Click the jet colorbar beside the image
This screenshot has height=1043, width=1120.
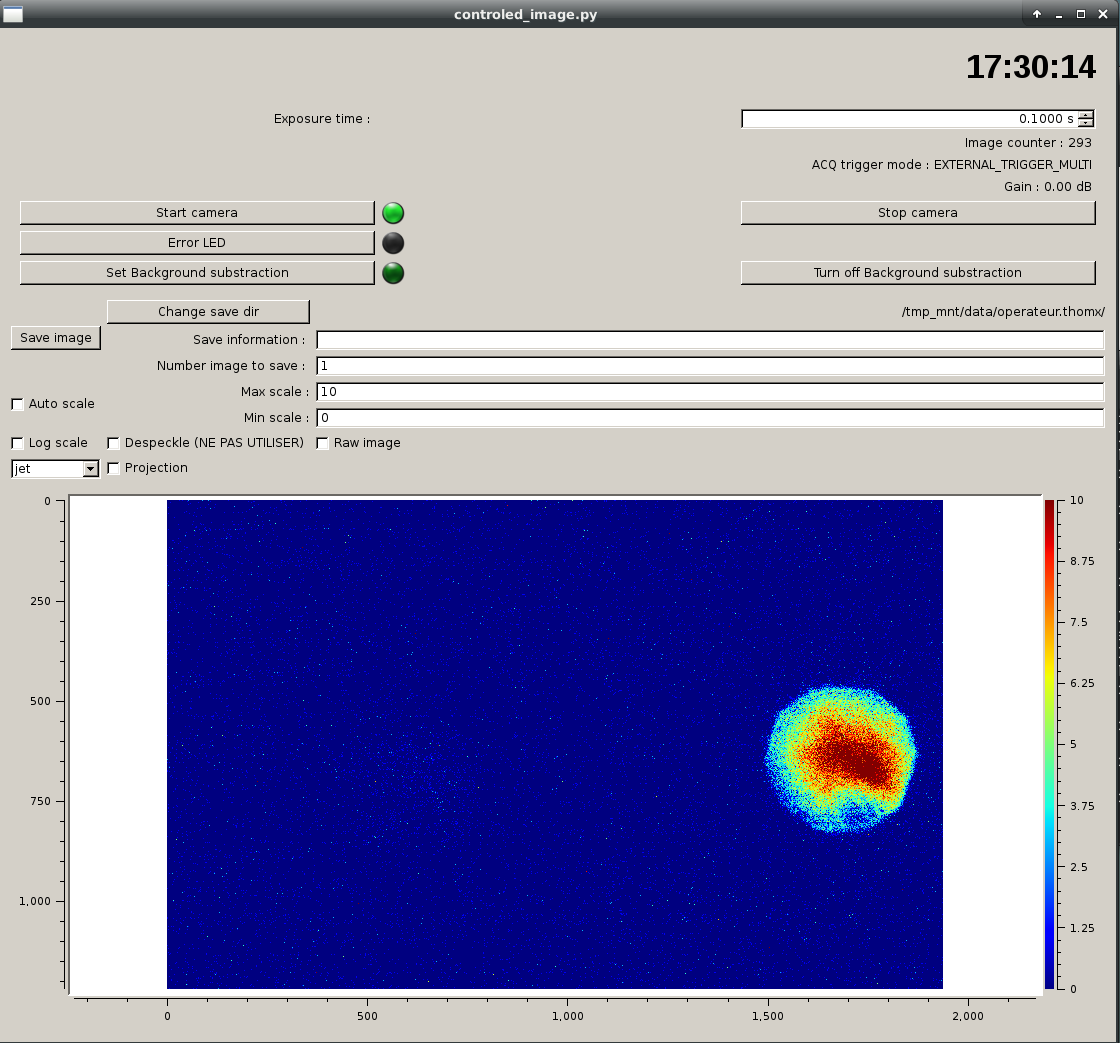pos(1049,744)
